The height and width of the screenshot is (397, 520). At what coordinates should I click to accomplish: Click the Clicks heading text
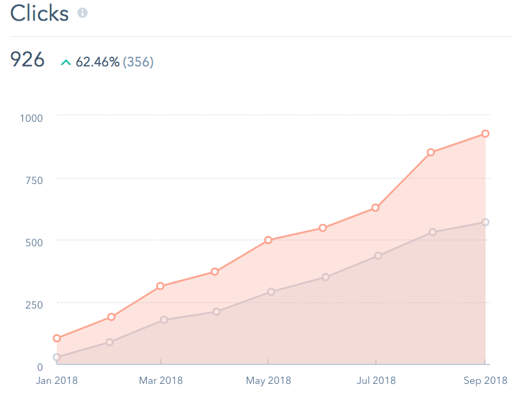(x=39, y=13)
